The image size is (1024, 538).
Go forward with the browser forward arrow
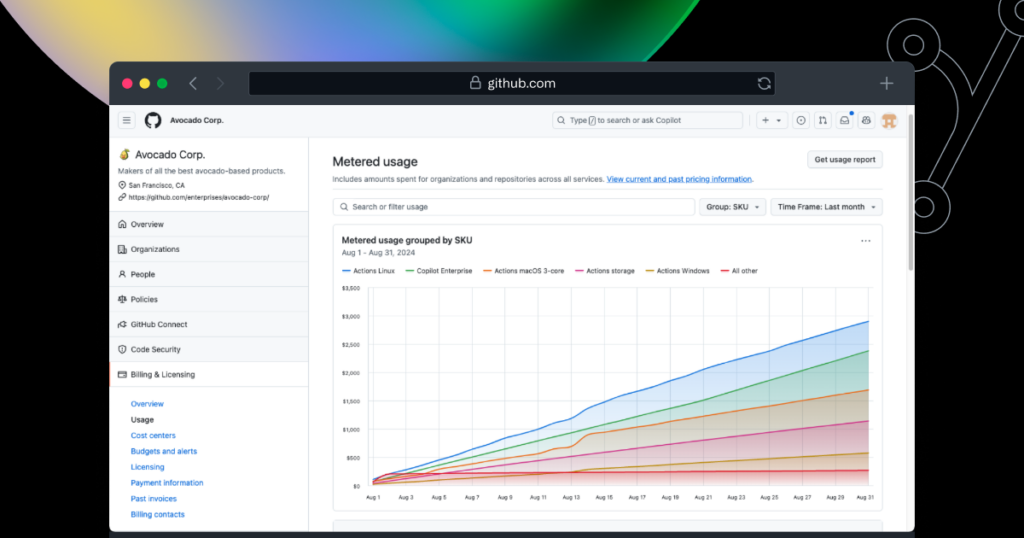[x=220, y=84]
